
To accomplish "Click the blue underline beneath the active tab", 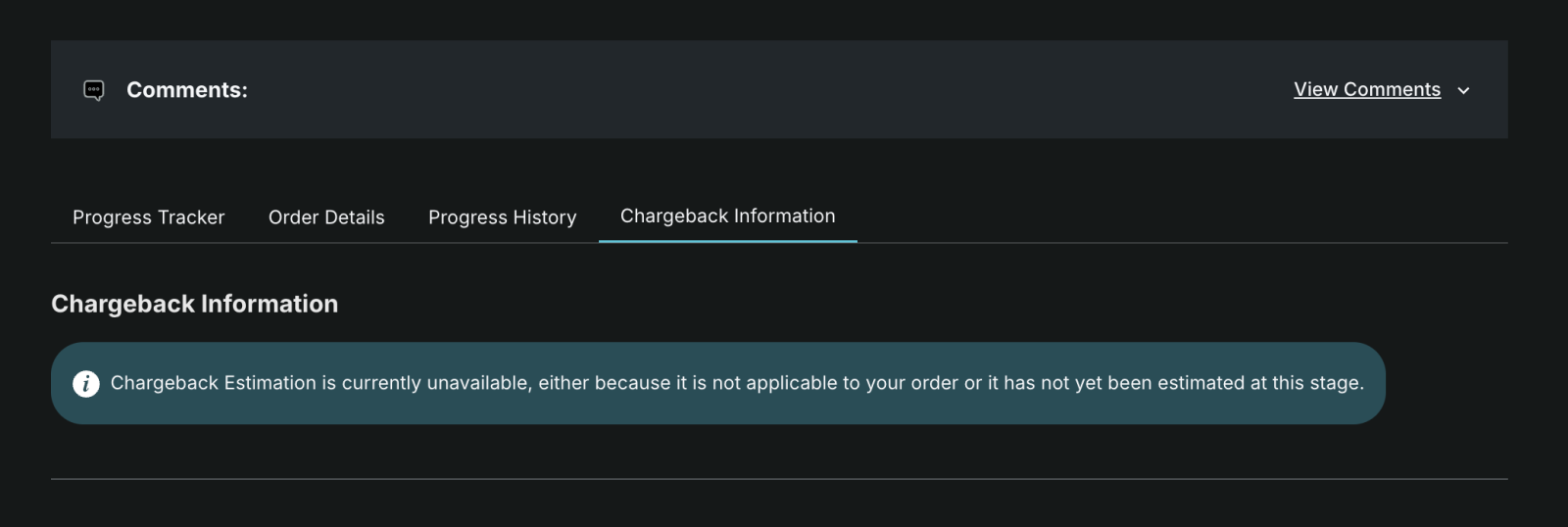I will pyautogui.click(x=727, y=241).
